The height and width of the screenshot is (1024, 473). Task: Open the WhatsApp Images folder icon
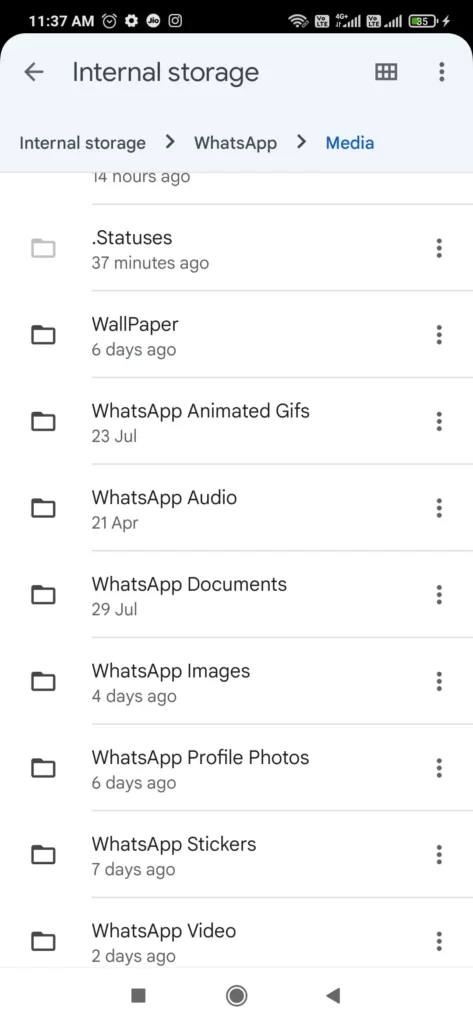point(43,682)
